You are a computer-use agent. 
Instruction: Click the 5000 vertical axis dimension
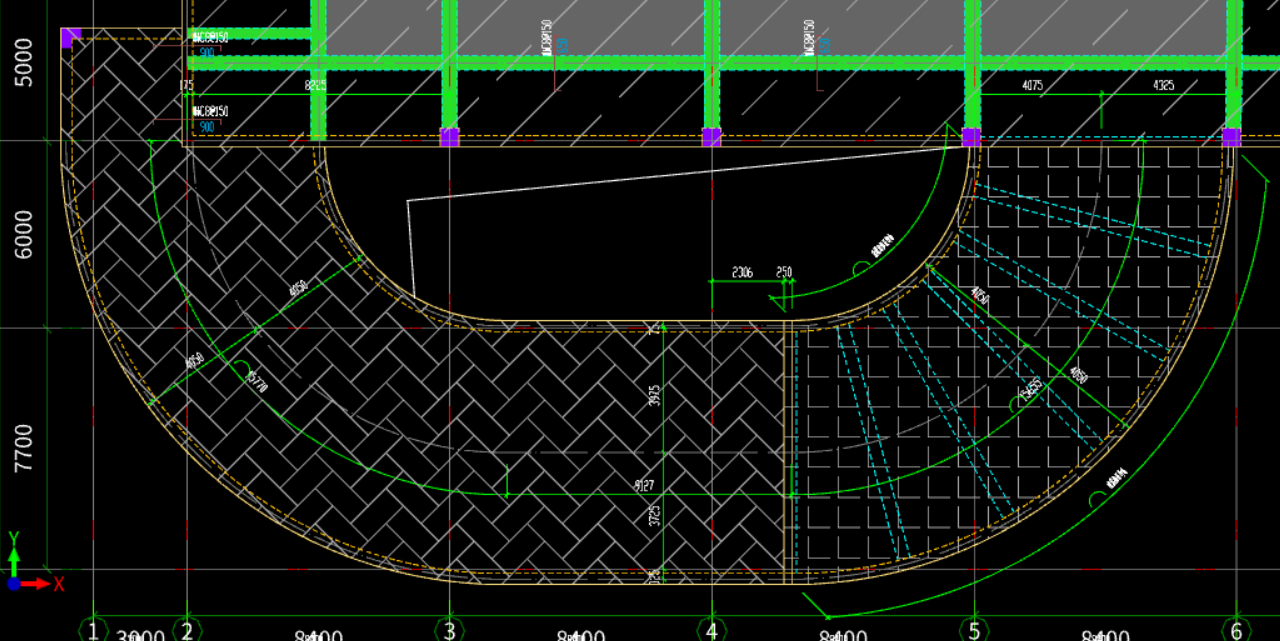pos(24,63)
